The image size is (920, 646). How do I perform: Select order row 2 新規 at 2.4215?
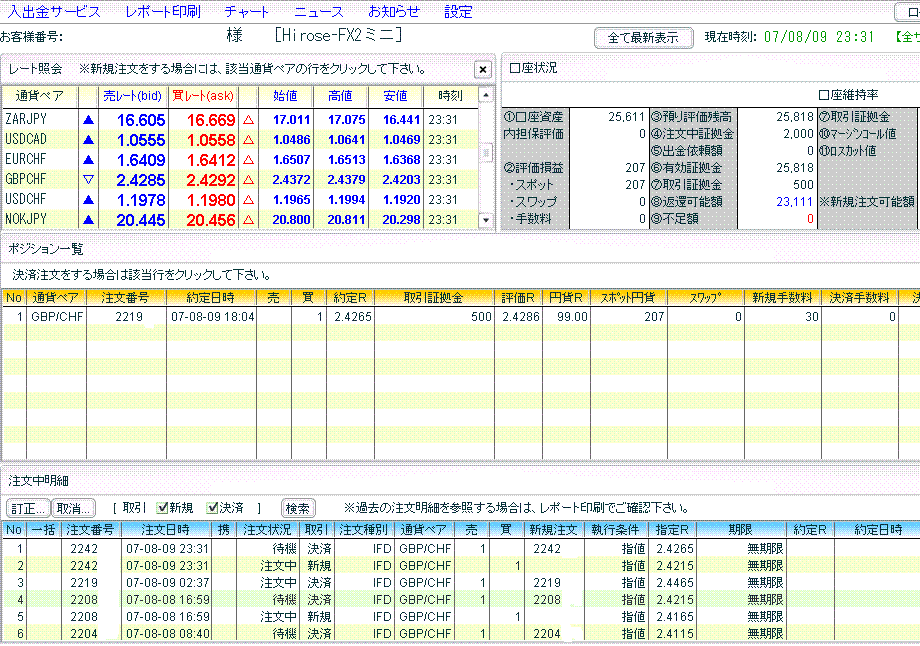[458, 566]
